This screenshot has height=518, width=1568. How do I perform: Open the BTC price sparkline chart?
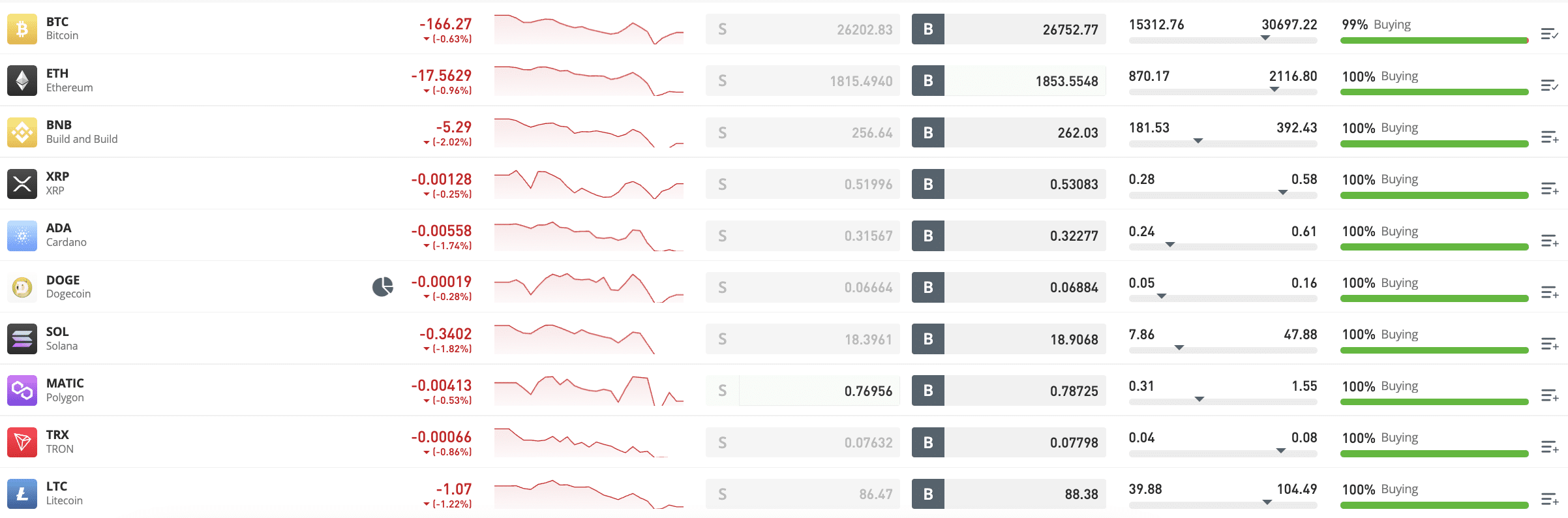coord(589,29)
